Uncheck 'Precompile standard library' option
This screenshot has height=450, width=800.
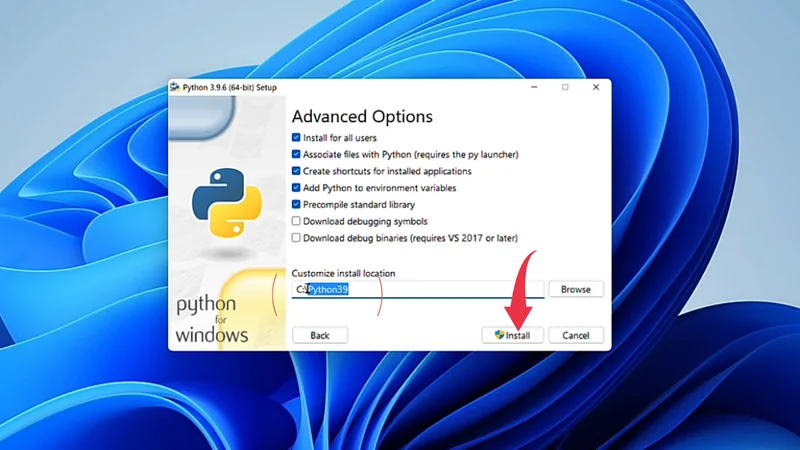point(296,204)
